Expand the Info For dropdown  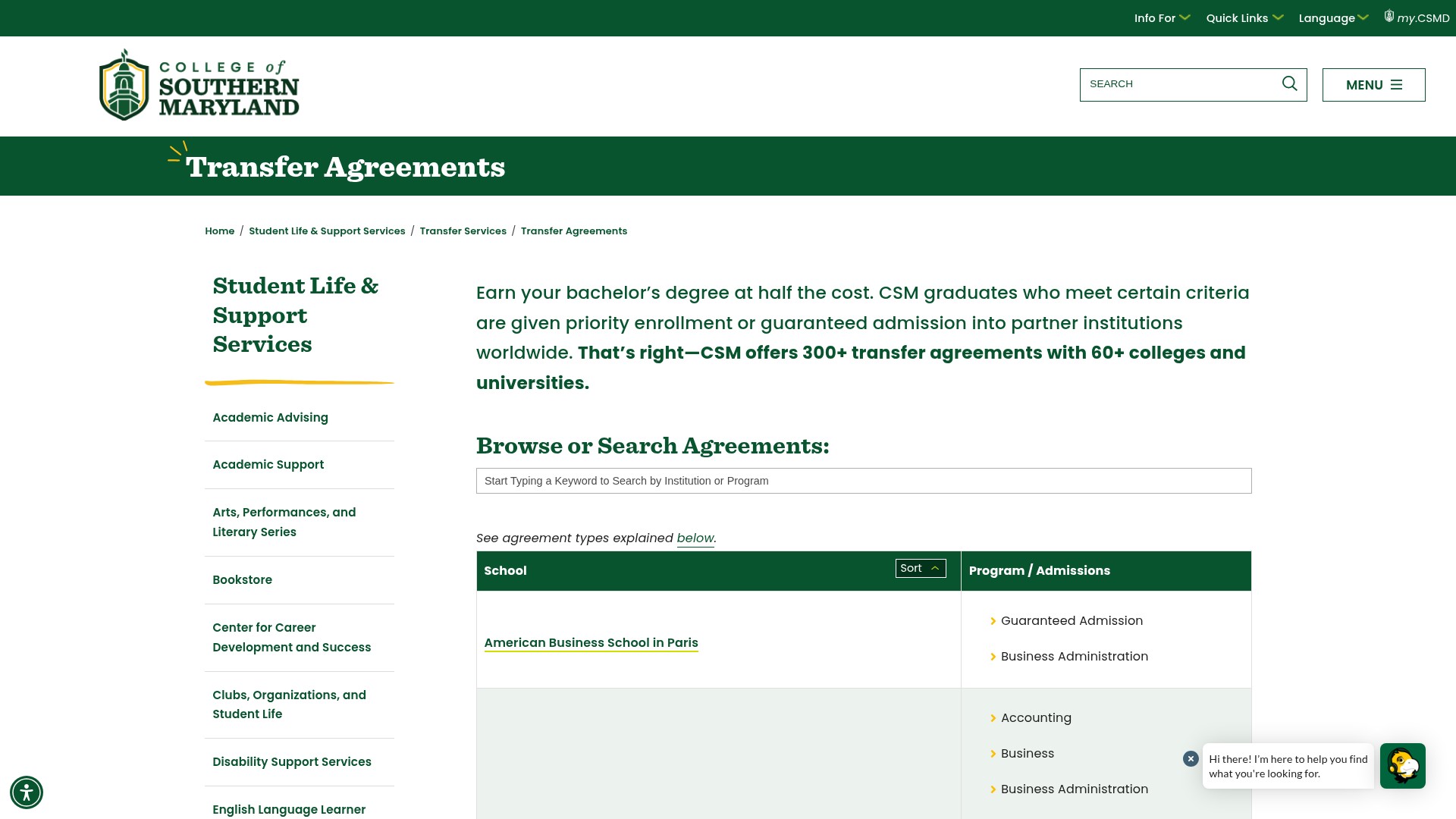point(1162,18)
